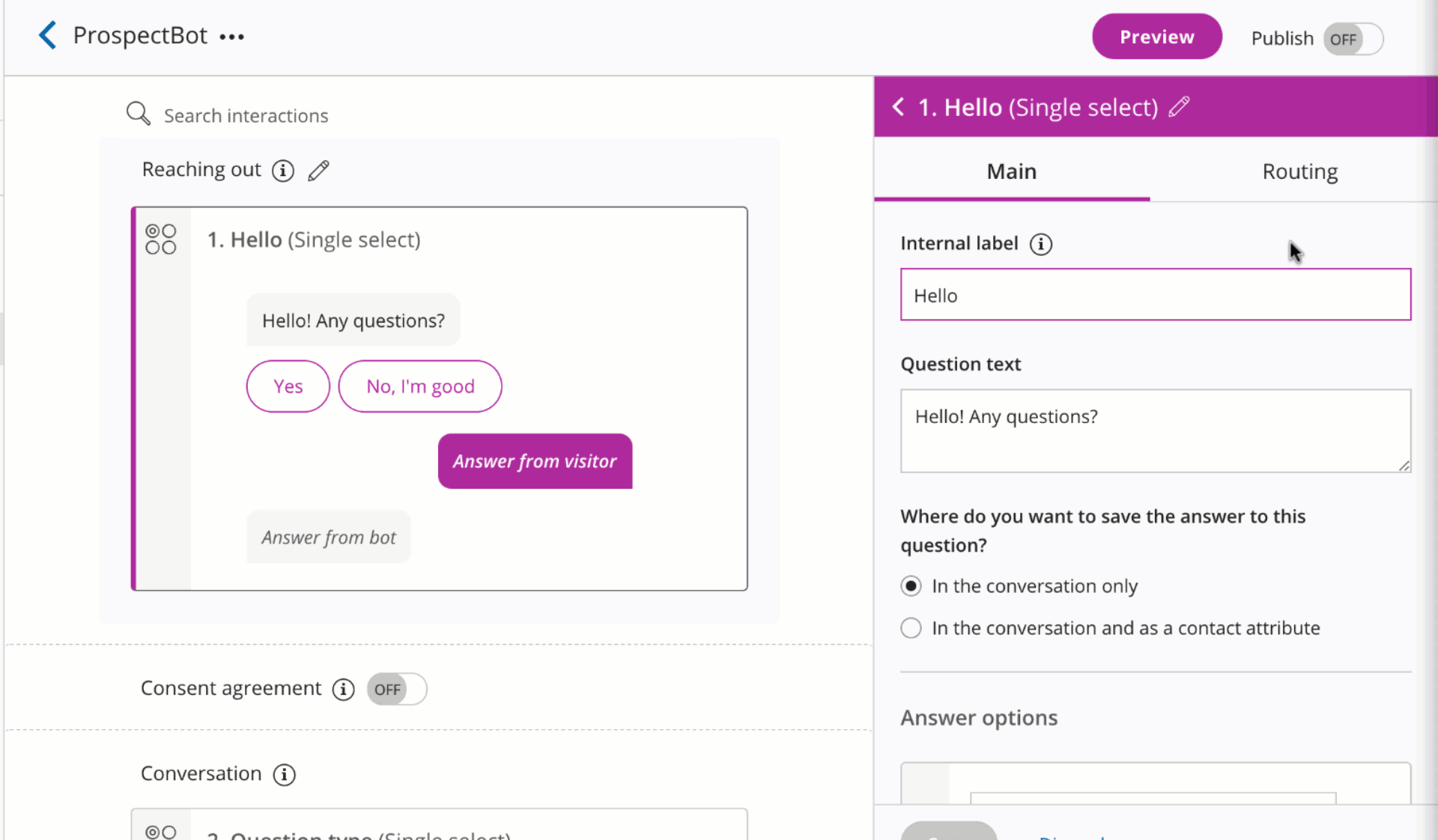This screenshot has width=1438, height=840.
Task: Collapse panel using the white header chevron
Action: (898, 107)
